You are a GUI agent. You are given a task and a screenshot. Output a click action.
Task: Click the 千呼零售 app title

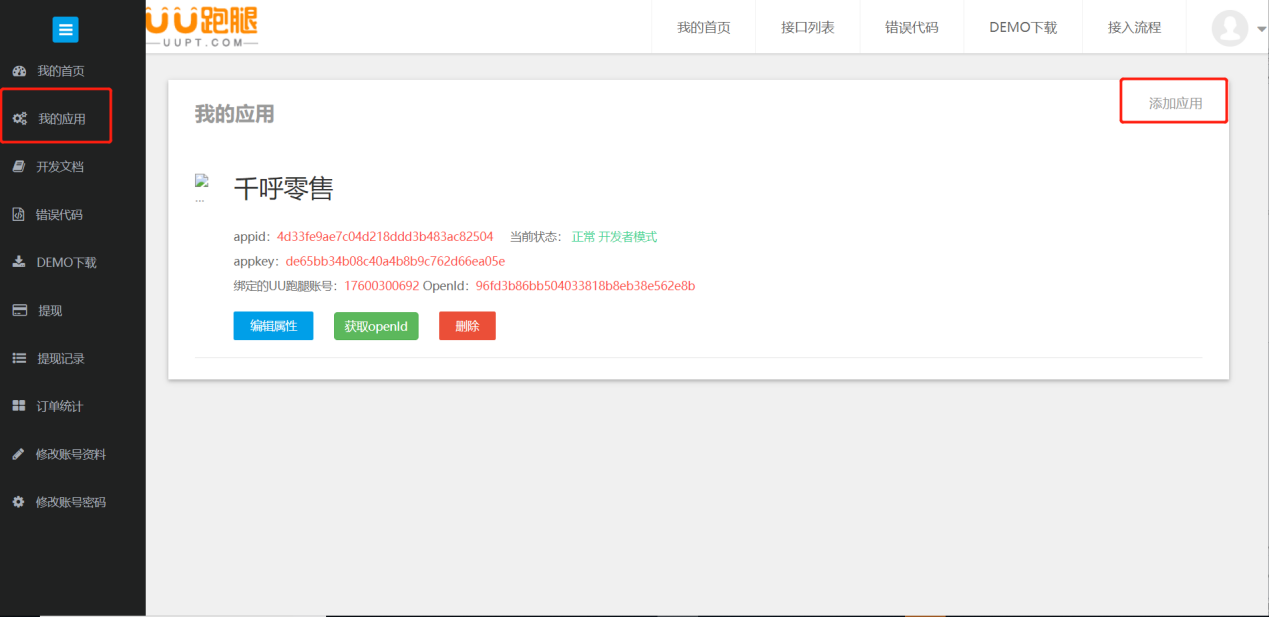(283, 188)
